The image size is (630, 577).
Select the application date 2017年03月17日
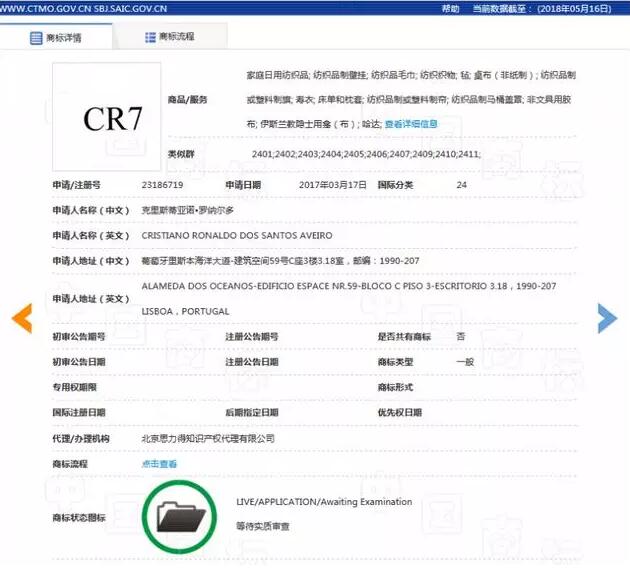(333, 185)
